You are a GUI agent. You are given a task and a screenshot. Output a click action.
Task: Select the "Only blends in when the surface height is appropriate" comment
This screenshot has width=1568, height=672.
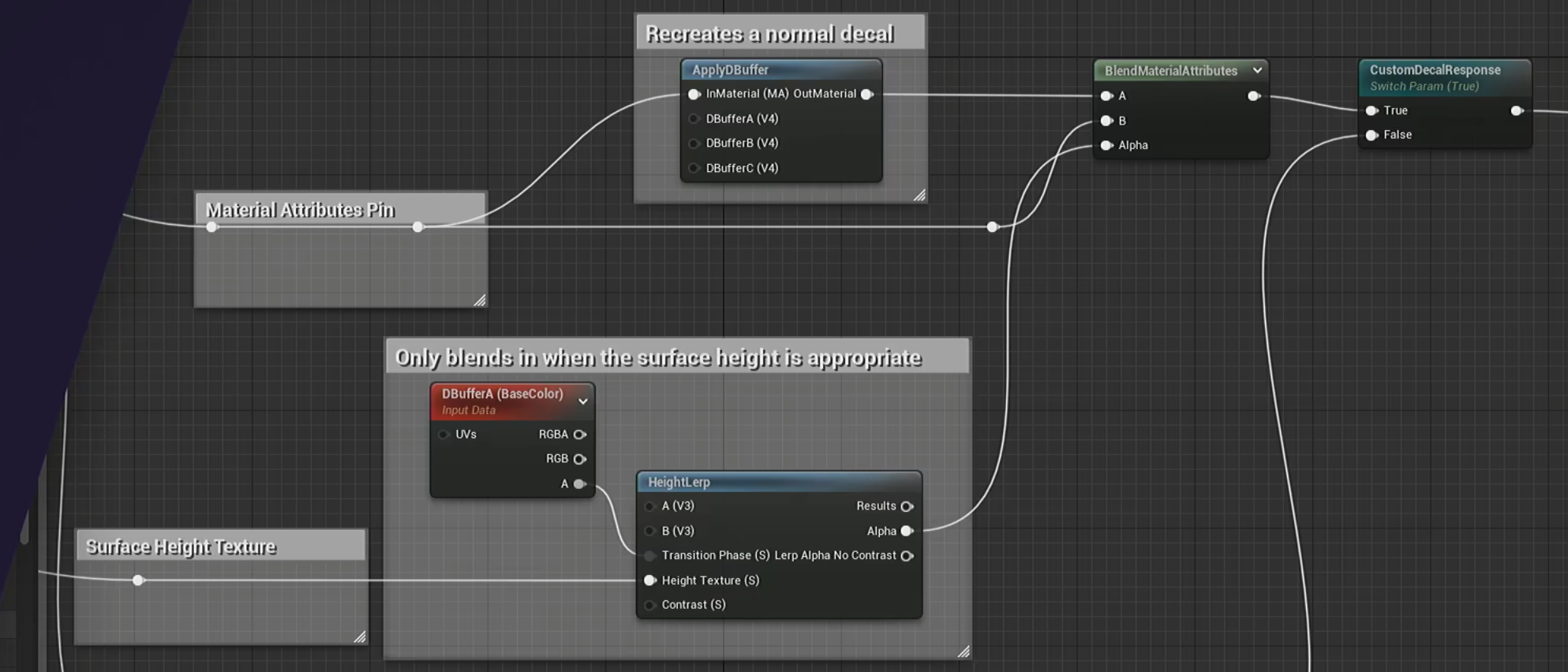pyautogui.click(x=658, y=358)
